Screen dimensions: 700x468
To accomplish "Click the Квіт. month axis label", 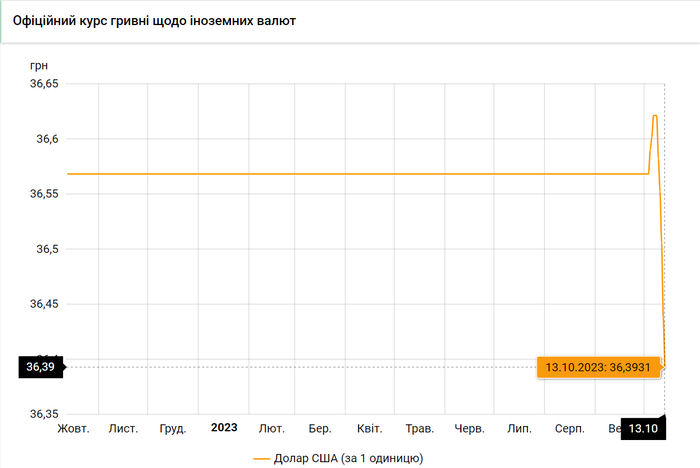I will coord(369,428).
